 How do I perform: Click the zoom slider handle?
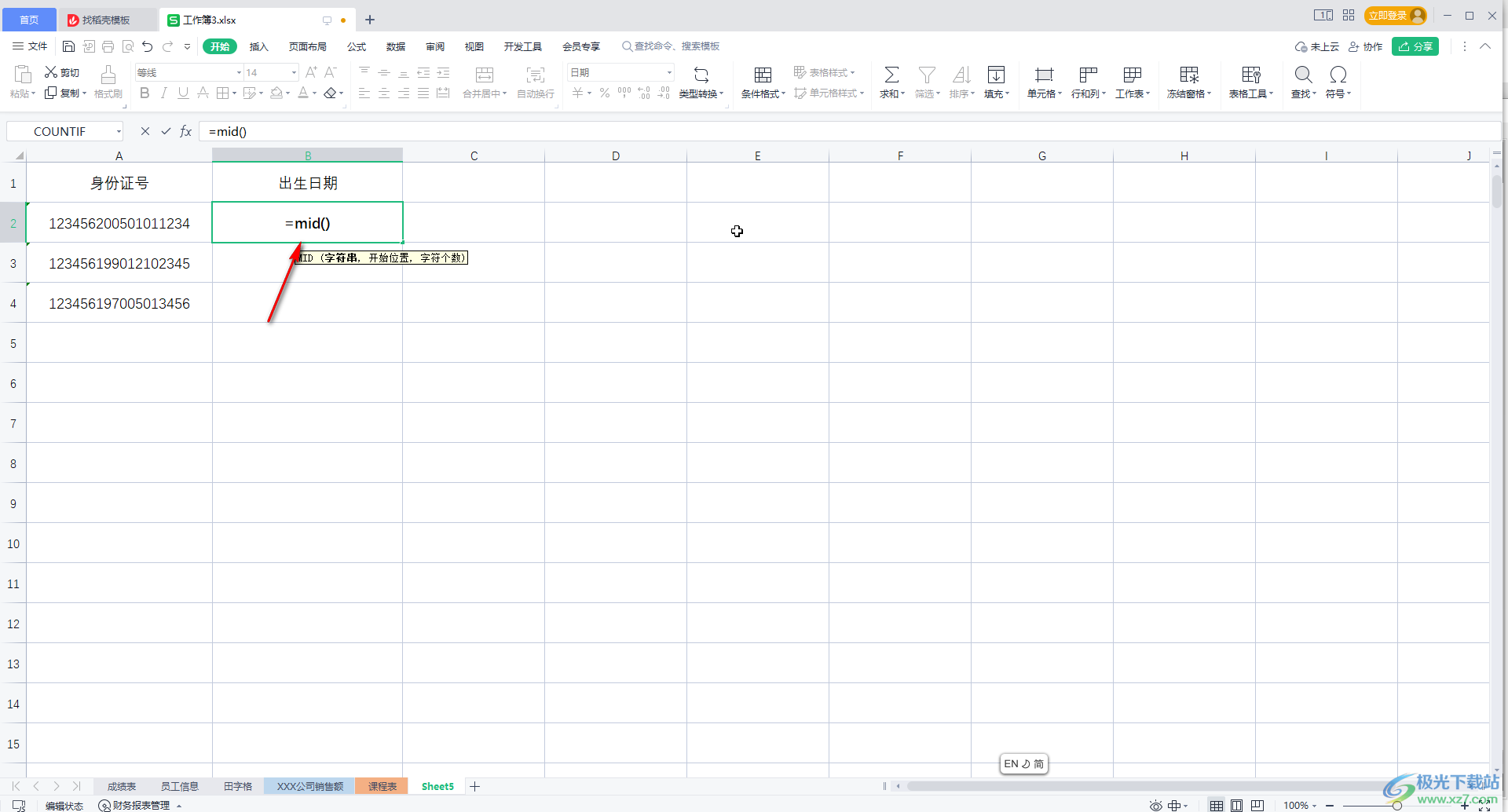click(x=1397, y=805)
